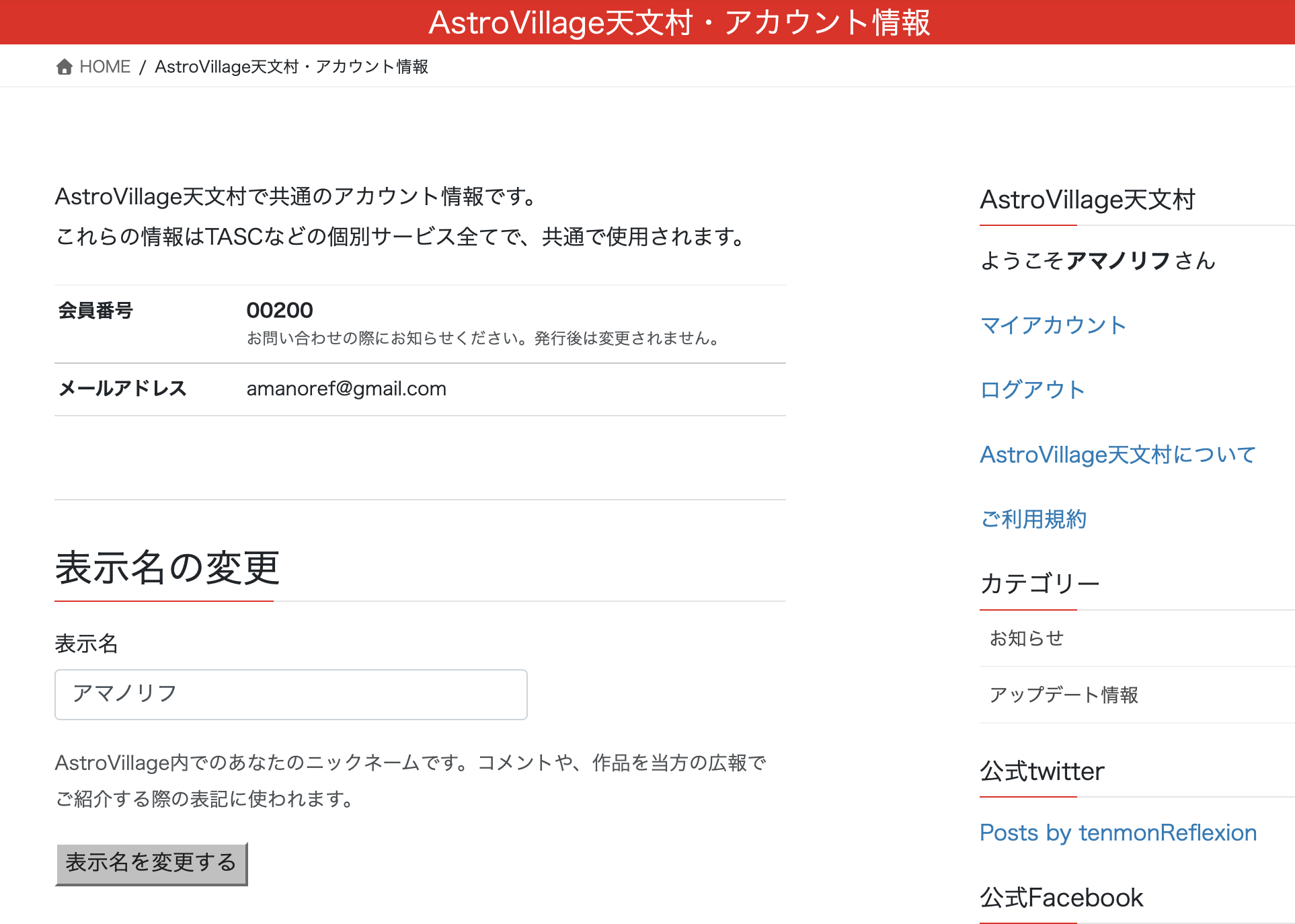Click the AstroVillage天文村 sidebar heading
Screen dimensions: 1295x924
coord(1087,200)
